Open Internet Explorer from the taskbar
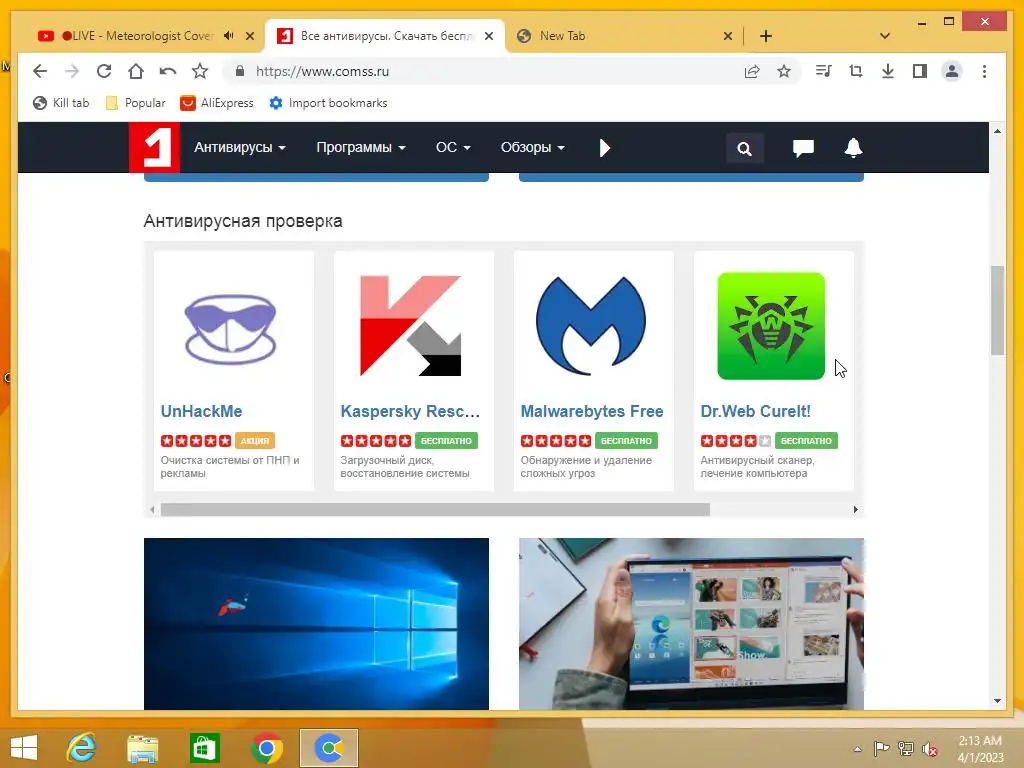 click(82, 748)
